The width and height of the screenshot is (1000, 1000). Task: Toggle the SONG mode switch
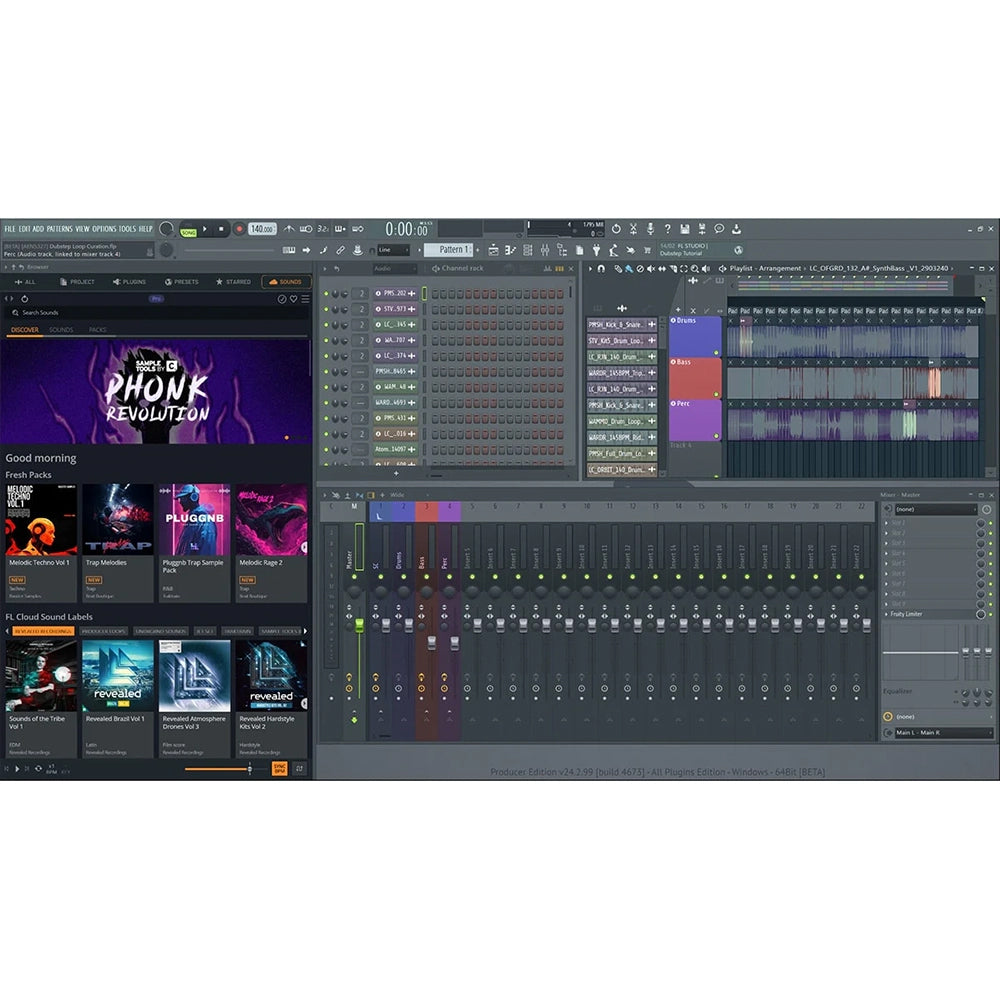click(189, 232)
